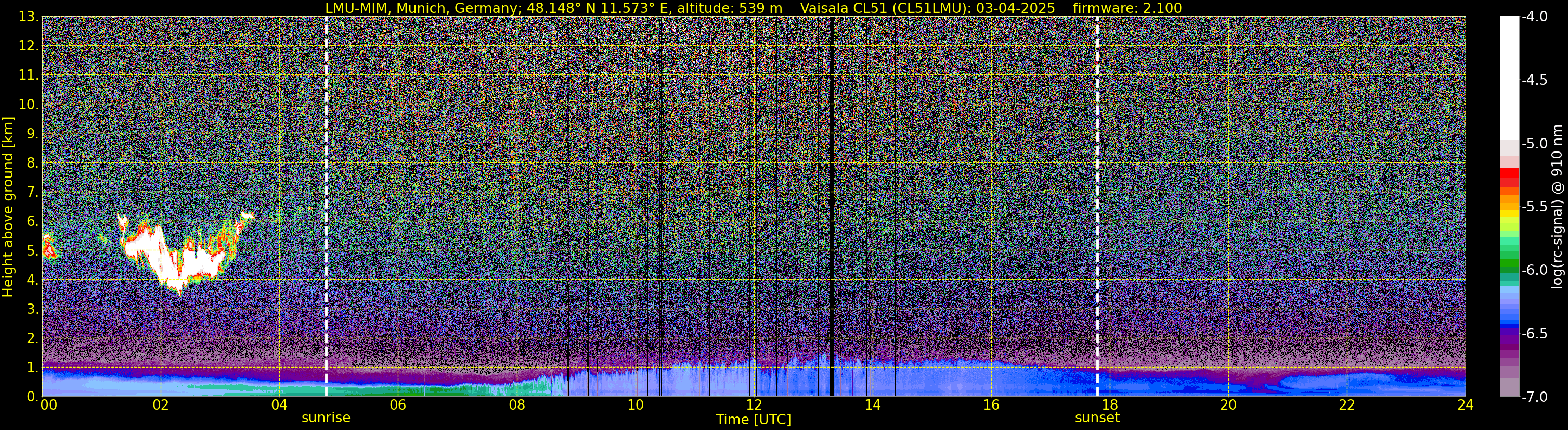Click the '12' time axis tick label
Viewport: 1568px width, 430px height.
click(754, 404)
